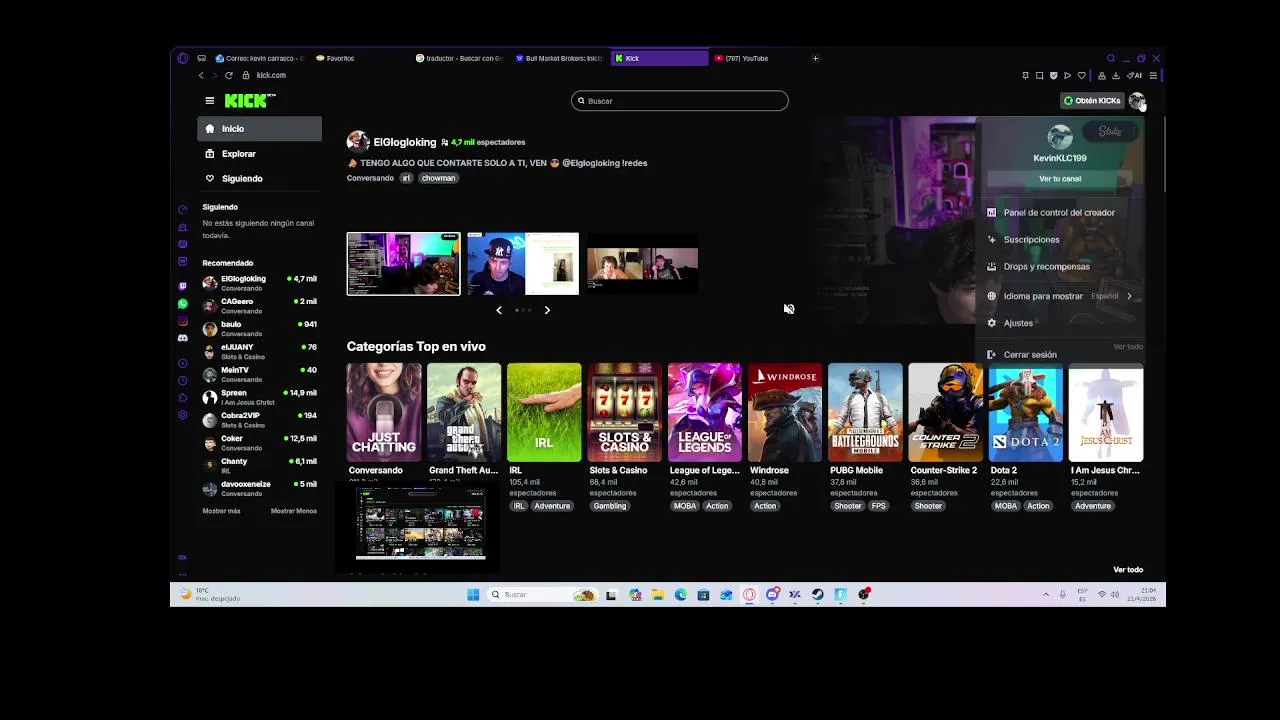
Task: Open Chanty recommended channel
Action: click(x=259, y=466)
